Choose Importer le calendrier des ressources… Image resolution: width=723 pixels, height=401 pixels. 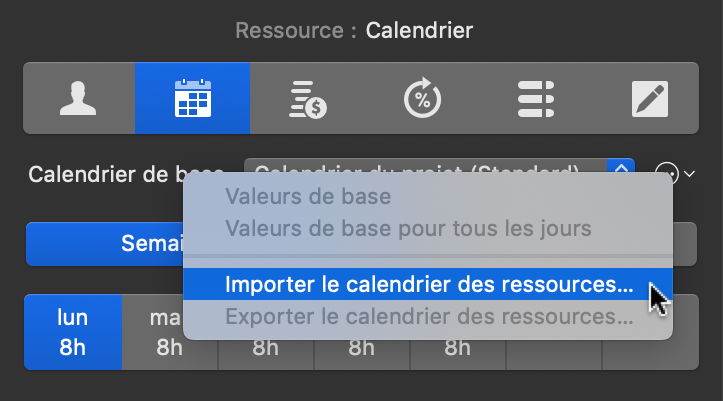[429, 284]
